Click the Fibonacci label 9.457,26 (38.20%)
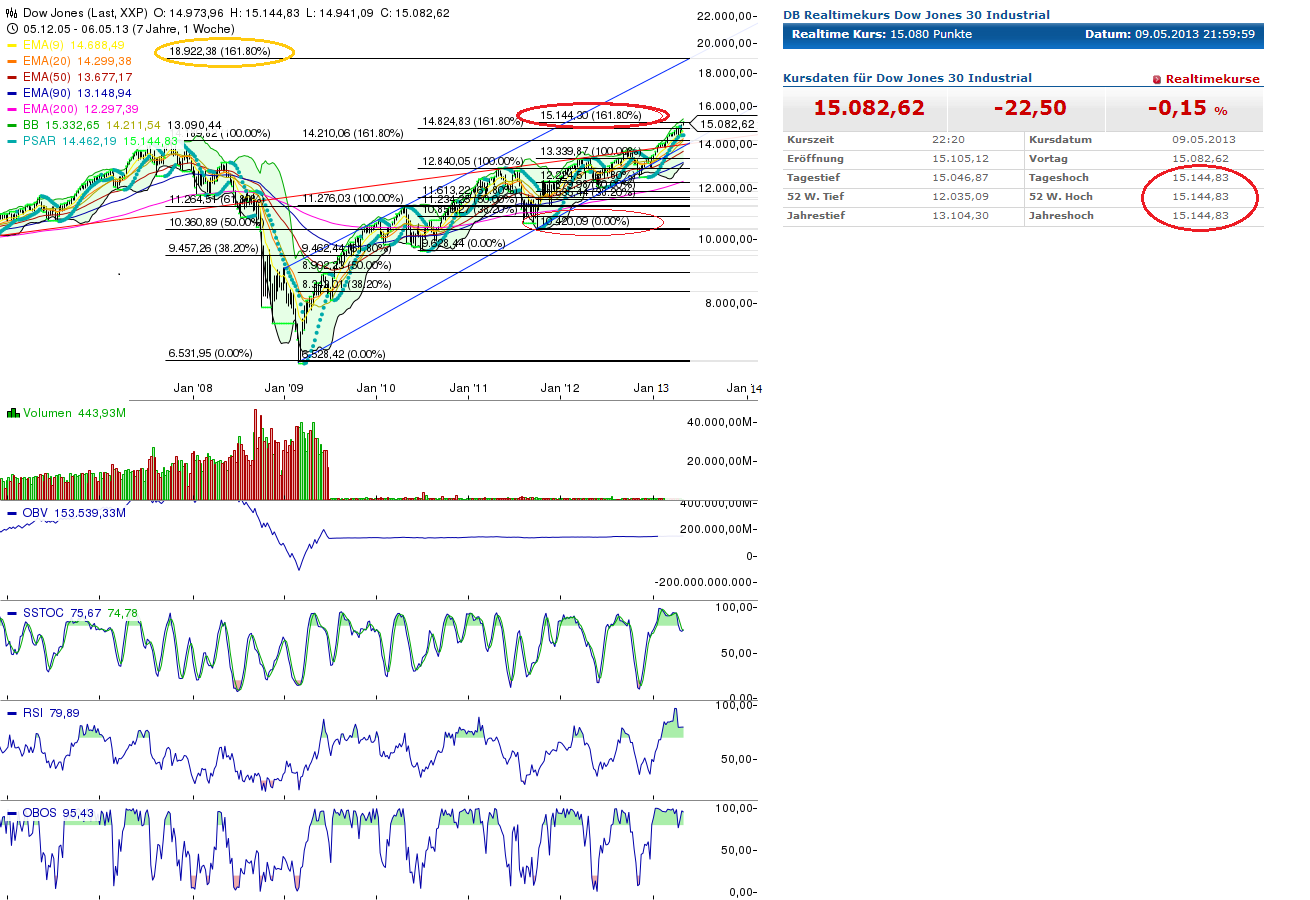This screenshot has width=1310, height=900. (212, 249)
